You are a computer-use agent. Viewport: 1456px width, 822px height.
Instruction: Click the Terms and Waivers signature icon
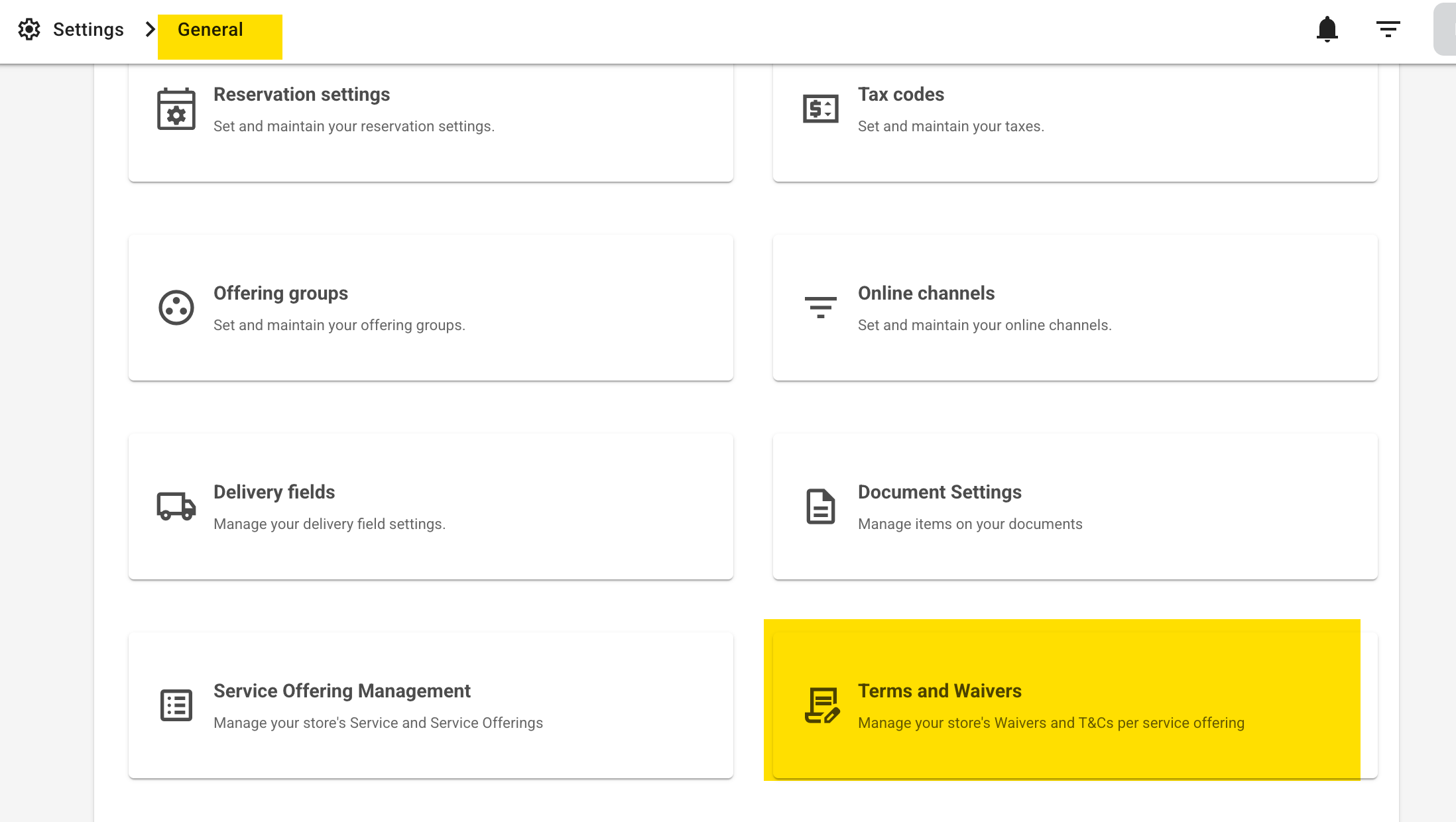coord(822,705)
